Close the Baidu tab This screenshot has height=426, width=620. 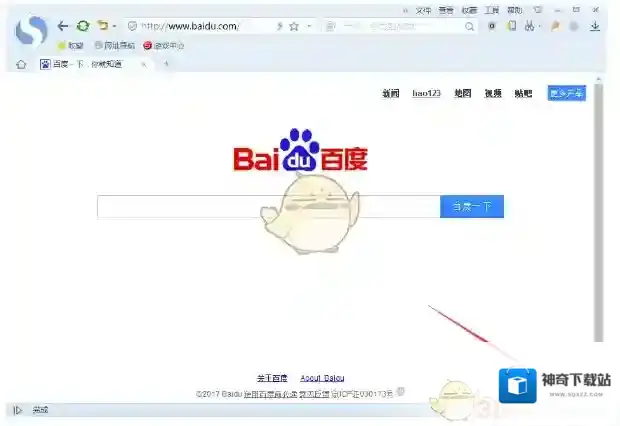pyautogui.click(x=144, y=64)
